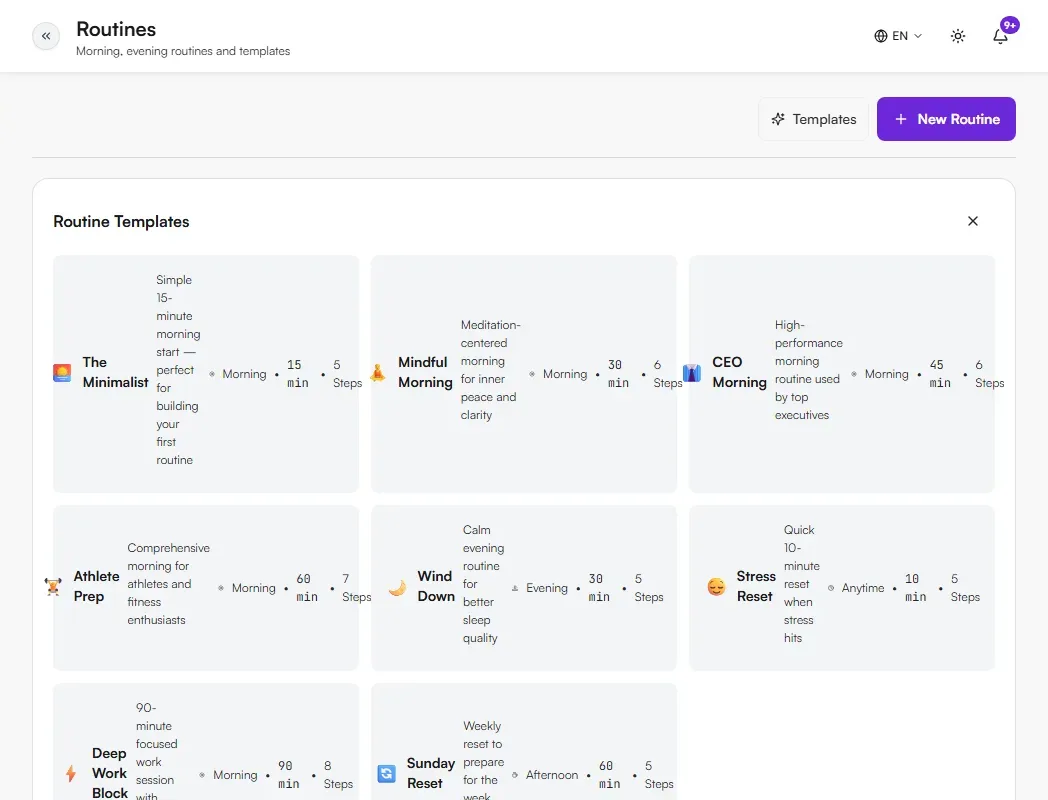Select the Wind Down template title

pyautogui.click(x=436, y=586)
